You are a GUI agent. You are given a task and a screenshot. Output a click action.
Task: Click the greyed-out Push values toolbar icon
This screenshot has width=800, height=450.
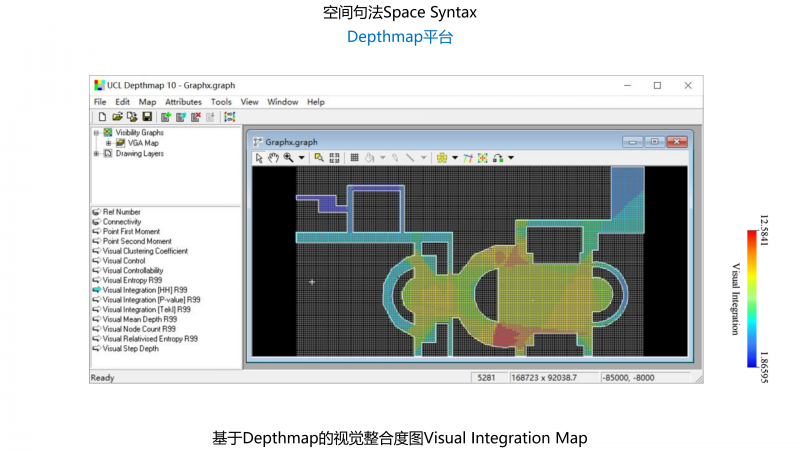(210, 117)
